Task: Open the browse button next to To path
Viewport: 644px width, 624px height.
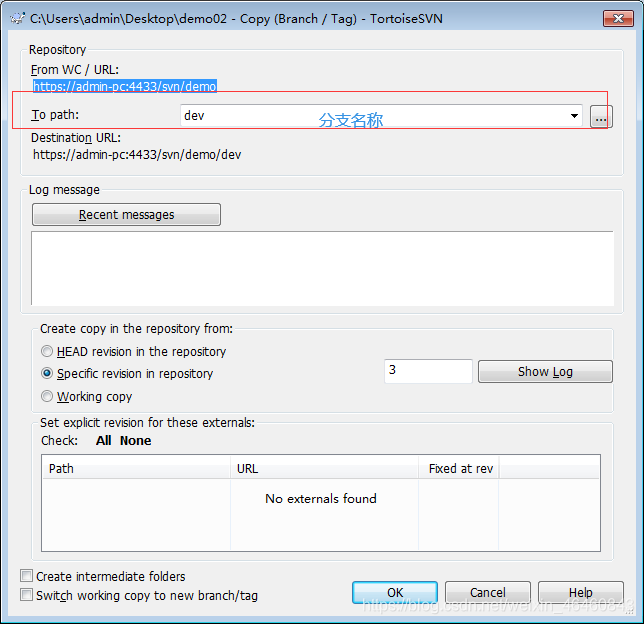Action: tap(601, 117)
